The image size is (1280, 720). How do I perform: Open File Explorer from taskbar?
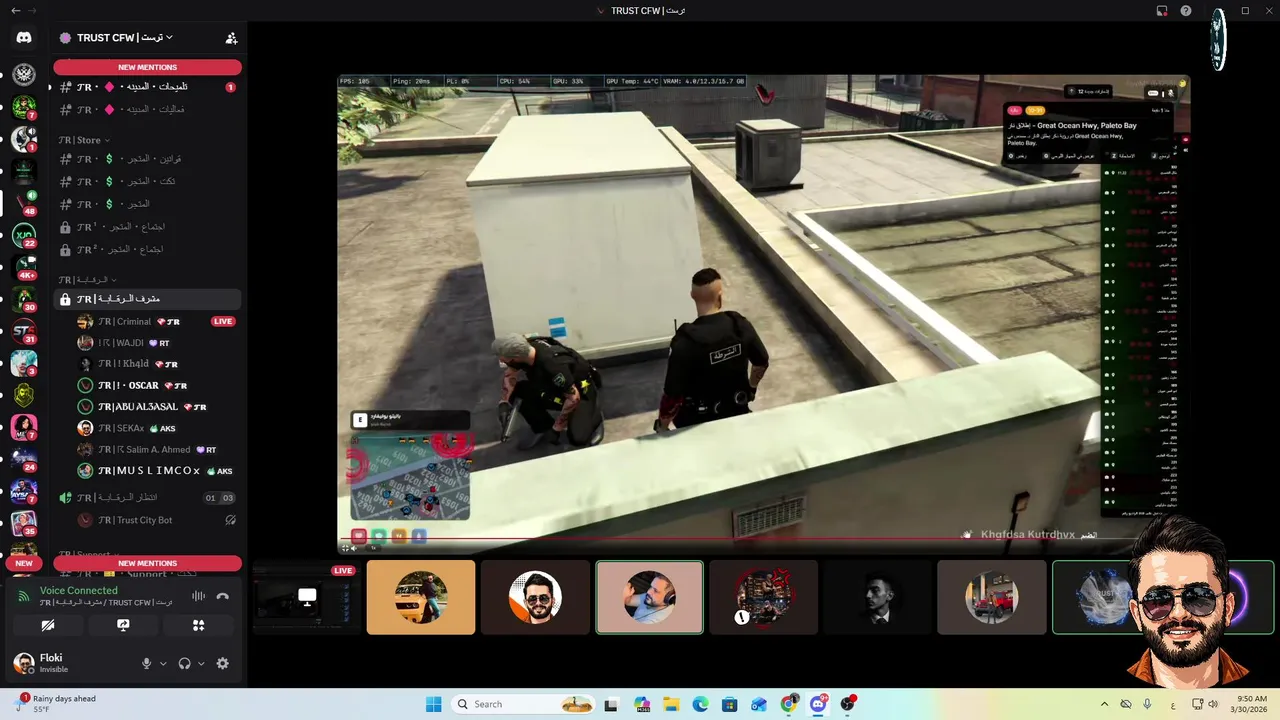671,704
